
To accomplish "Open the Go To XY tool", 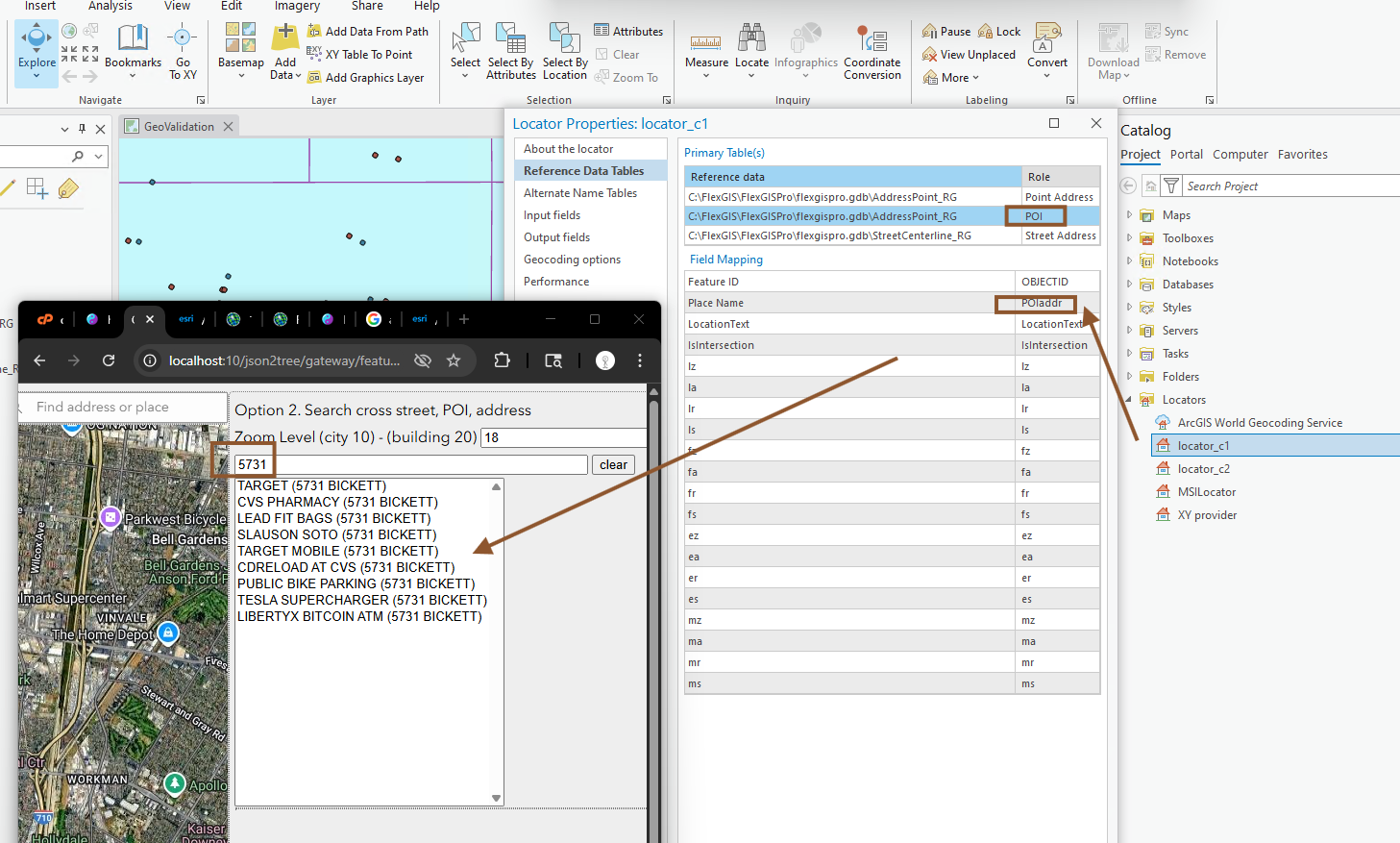I will pyautogui.click(x=183, y=53).
